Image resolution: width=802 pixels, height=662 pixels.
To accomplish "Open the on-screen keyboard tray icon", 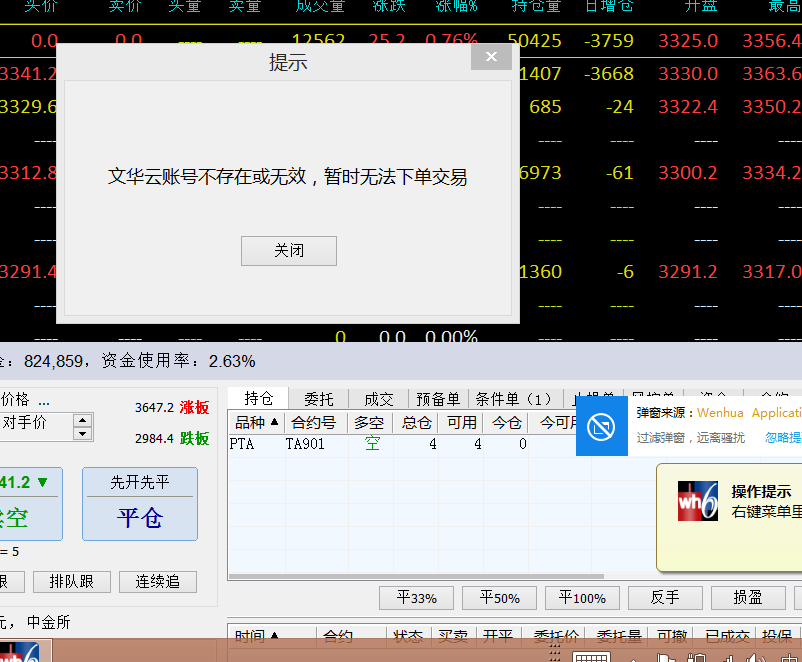I will [592, 657].
